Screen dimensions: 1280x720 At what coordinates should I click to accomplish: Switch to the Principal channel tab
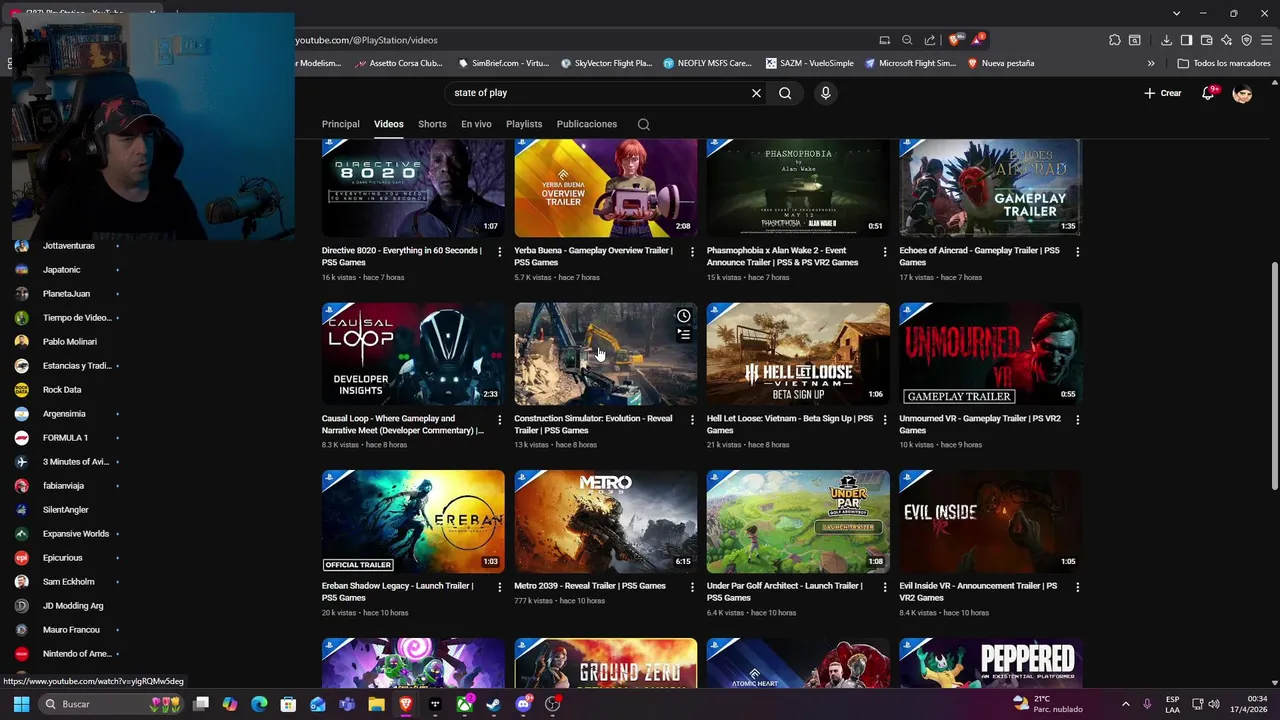[340, 124]
